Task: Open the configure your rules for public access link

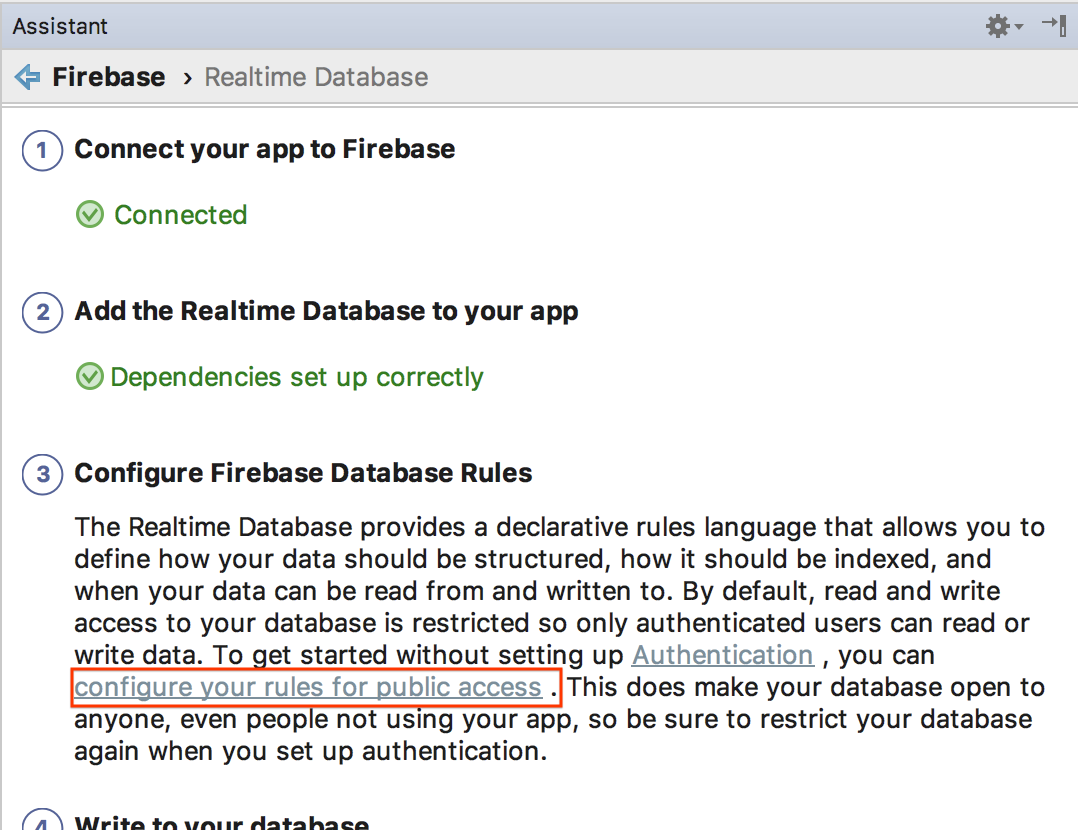Action: tap(309, 687)
